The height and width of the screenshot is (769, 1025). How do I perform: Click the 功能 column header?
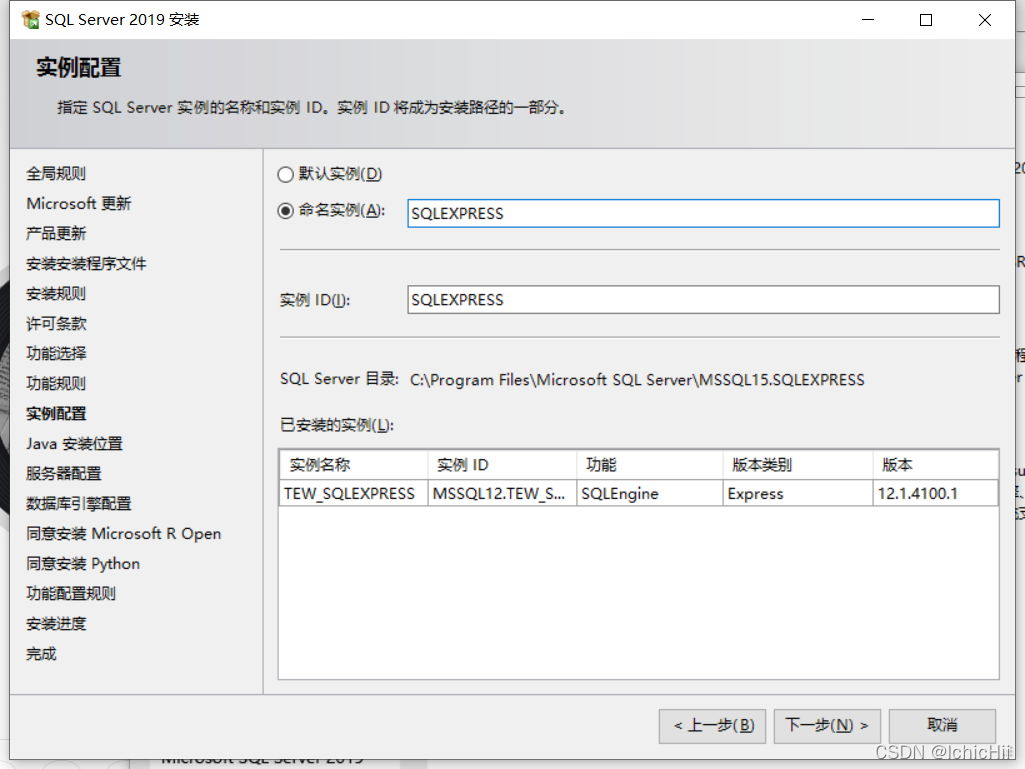tap(650, 465)
